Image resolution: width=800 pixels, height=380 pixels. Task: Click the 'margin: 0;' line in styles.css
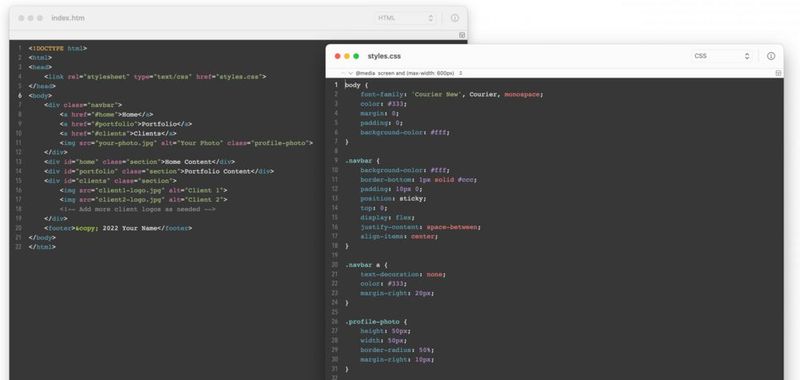(380, 113)
